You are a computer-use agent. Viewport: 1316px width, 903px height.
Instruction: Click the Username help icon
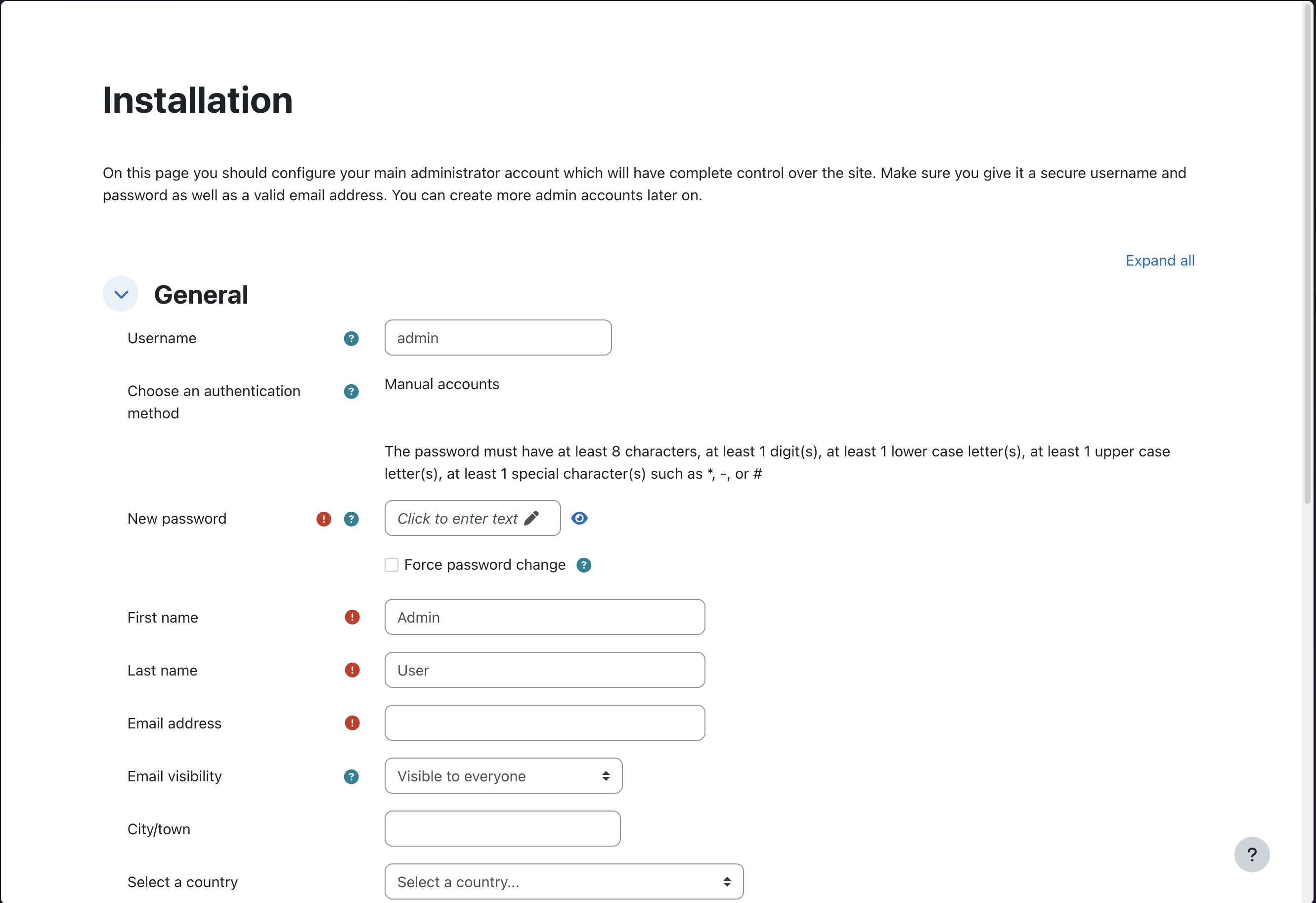(x=351, y=338)
